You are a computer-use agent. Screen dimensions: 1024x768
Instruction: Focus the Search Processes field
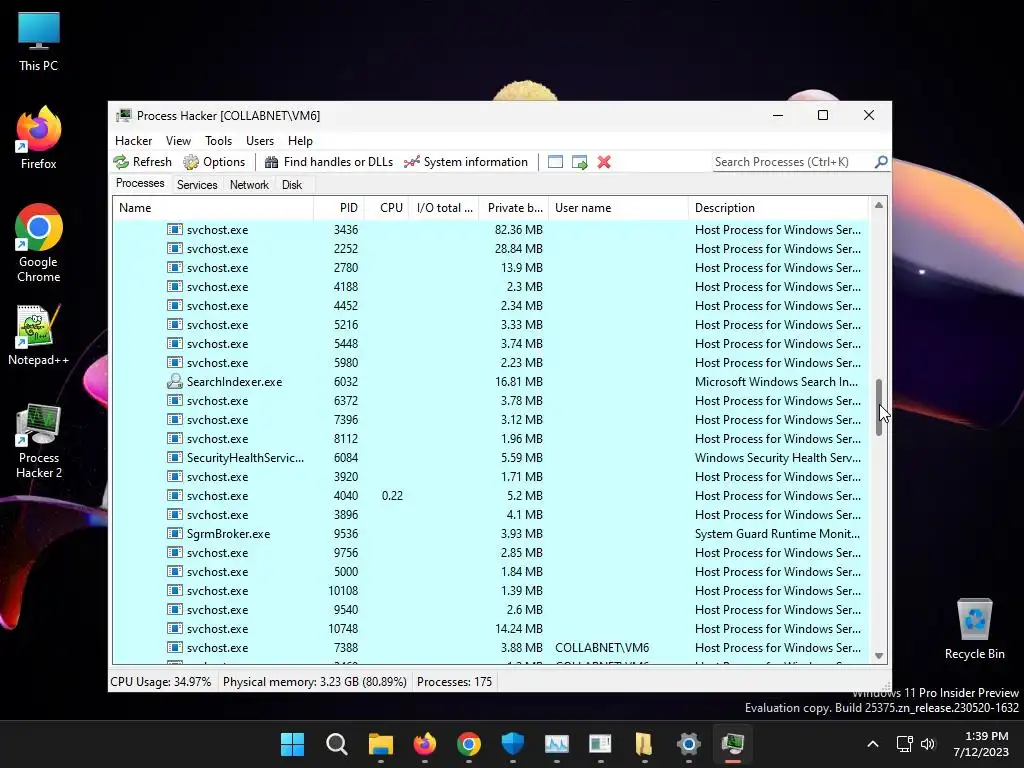pyautogui.click(x=793, y=162)
